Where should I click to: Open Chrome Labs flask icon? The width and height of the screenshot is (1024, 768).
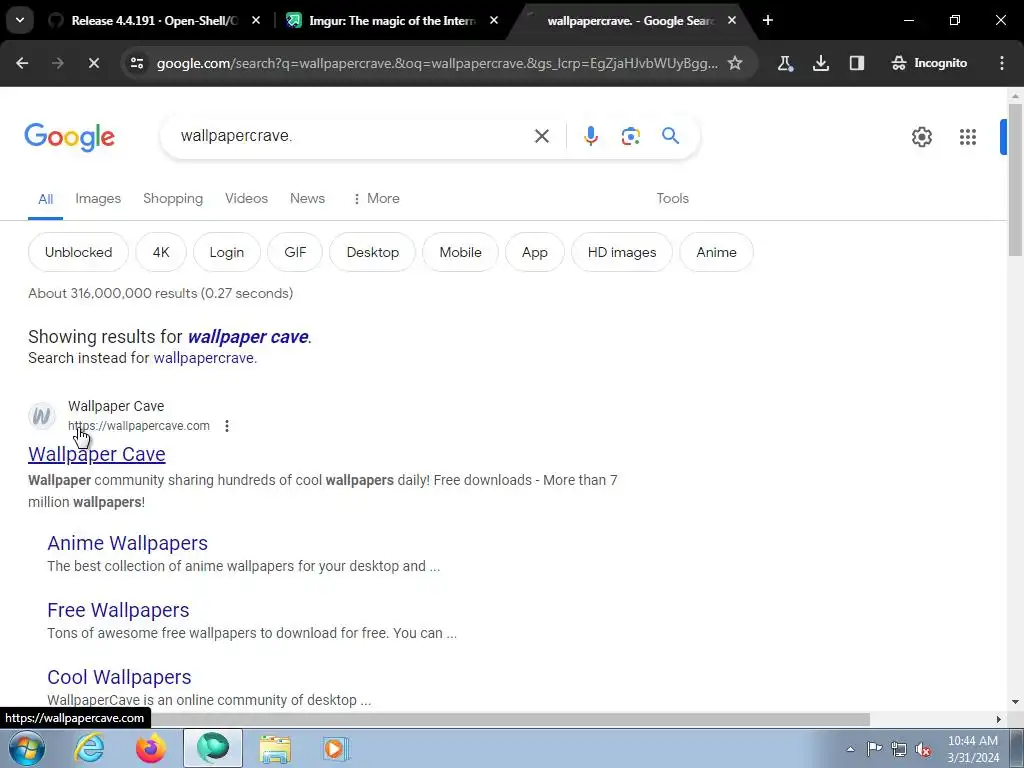point(785,63)
